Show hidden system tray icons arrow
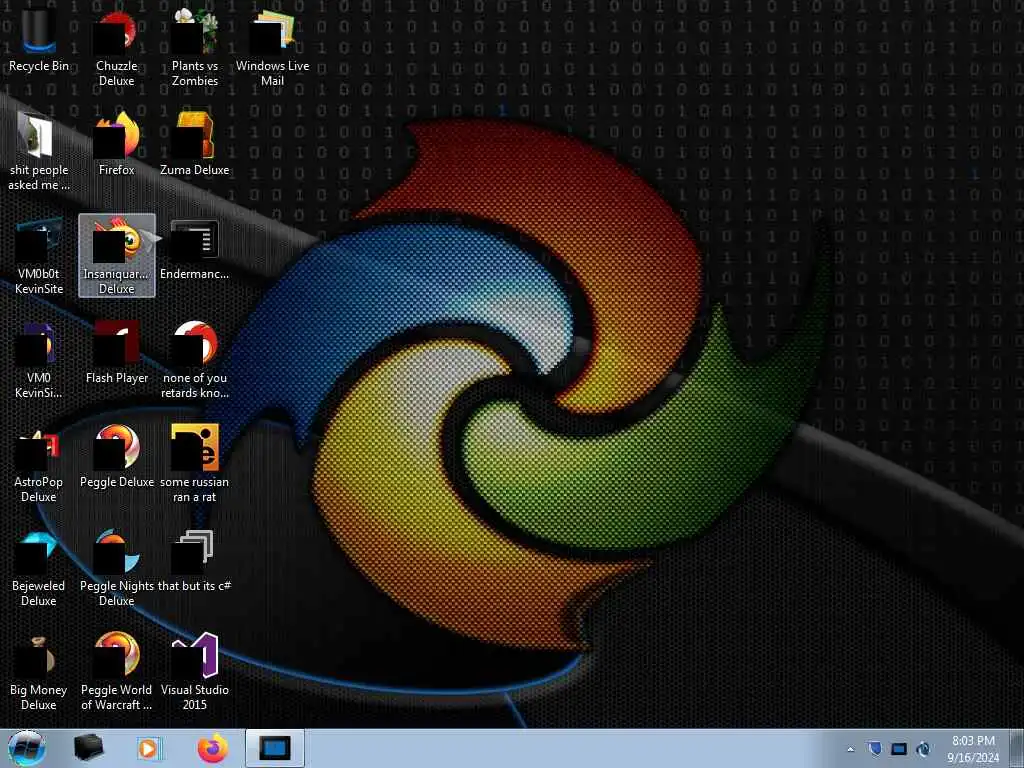Viewport: 1024px width, 768px height. [850, 750]
